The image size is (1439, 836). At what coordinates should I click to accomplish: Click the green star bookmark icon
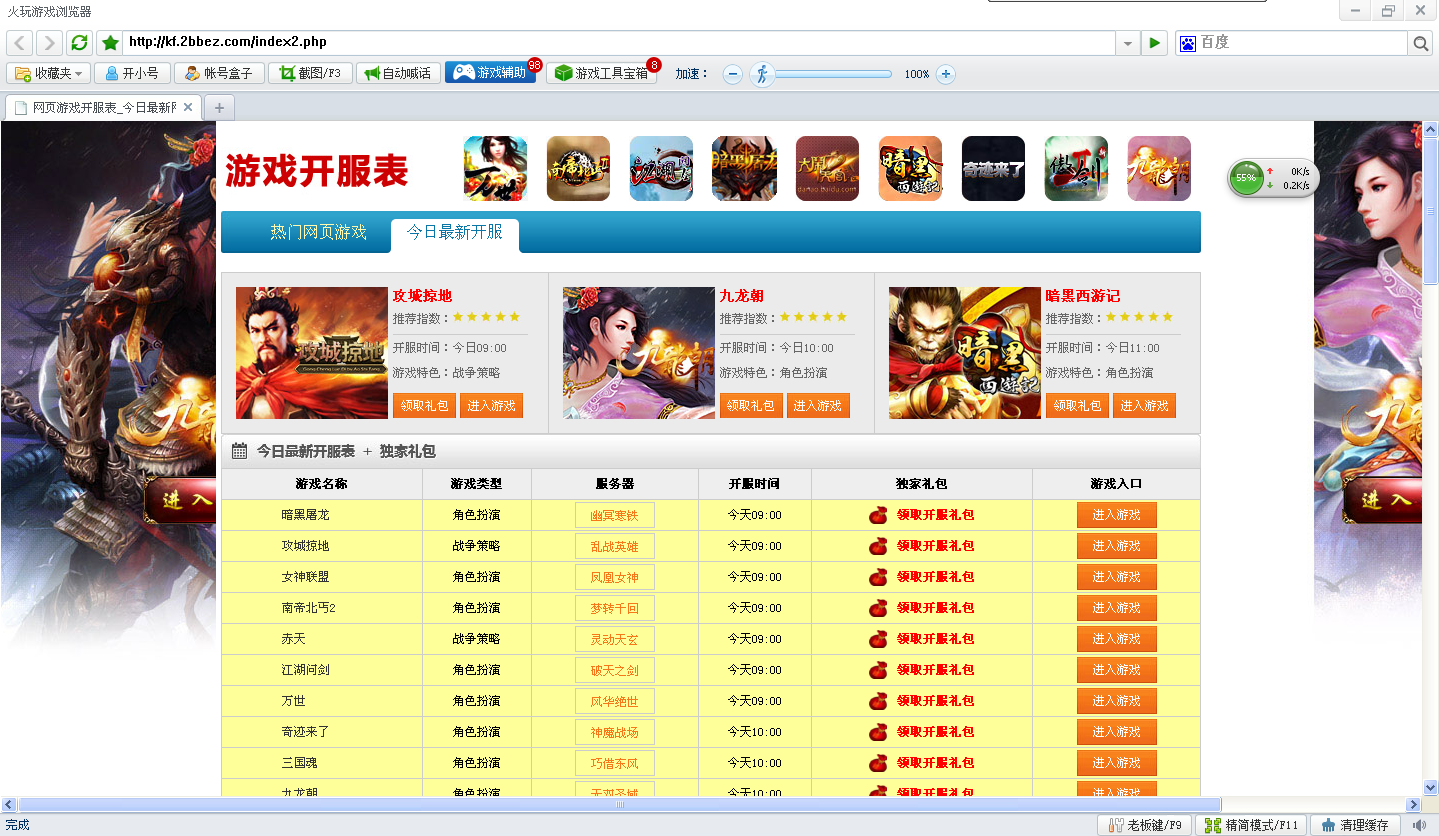110,43
